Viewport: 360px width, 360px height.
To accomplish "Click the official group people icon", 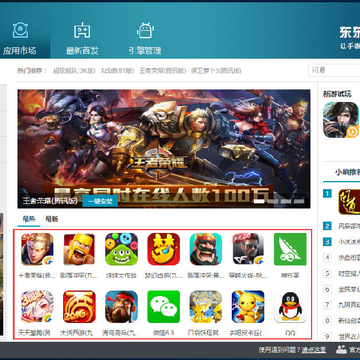I will coord(341,350).
